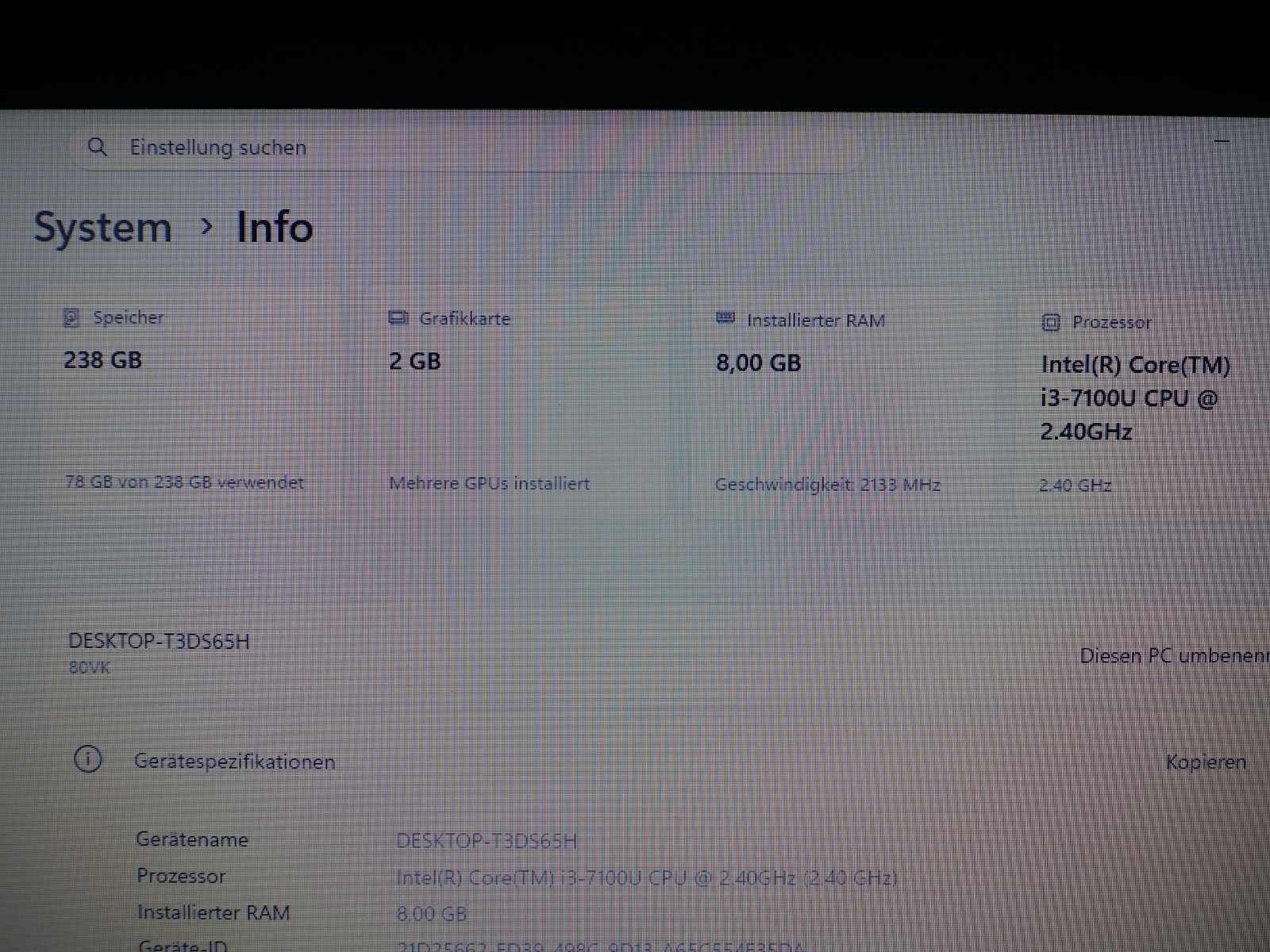
Task: Copy device specs with Kopieren button
Action: 1206,762
